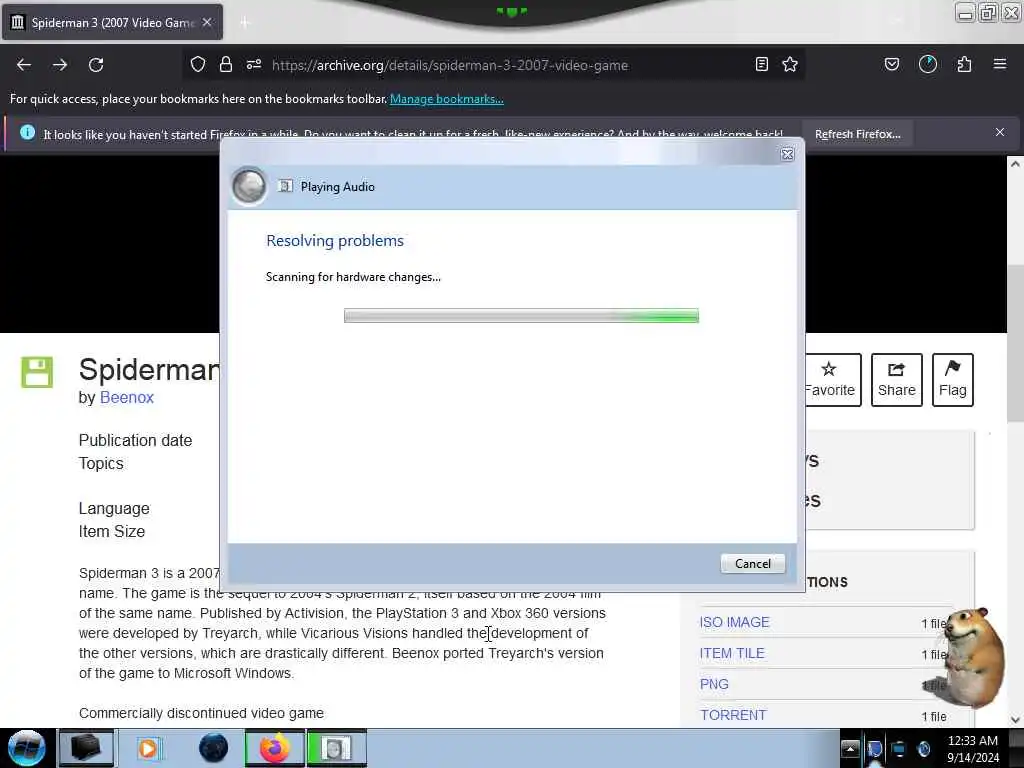Viewport: 1024px width, 768px height.
Task: Click the hamster desktop mascot
Action: point(973,658)
